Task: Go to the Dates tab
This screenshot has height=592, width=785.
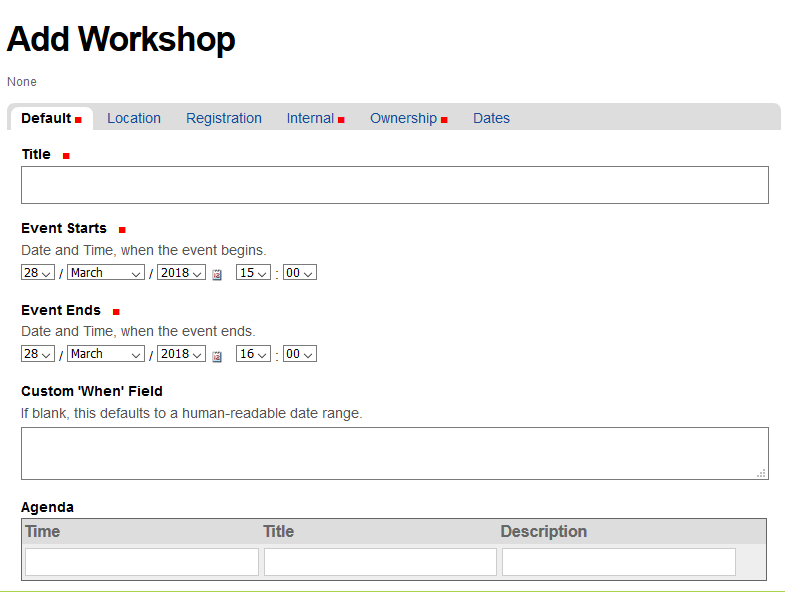Action: (x=491, y=118)
